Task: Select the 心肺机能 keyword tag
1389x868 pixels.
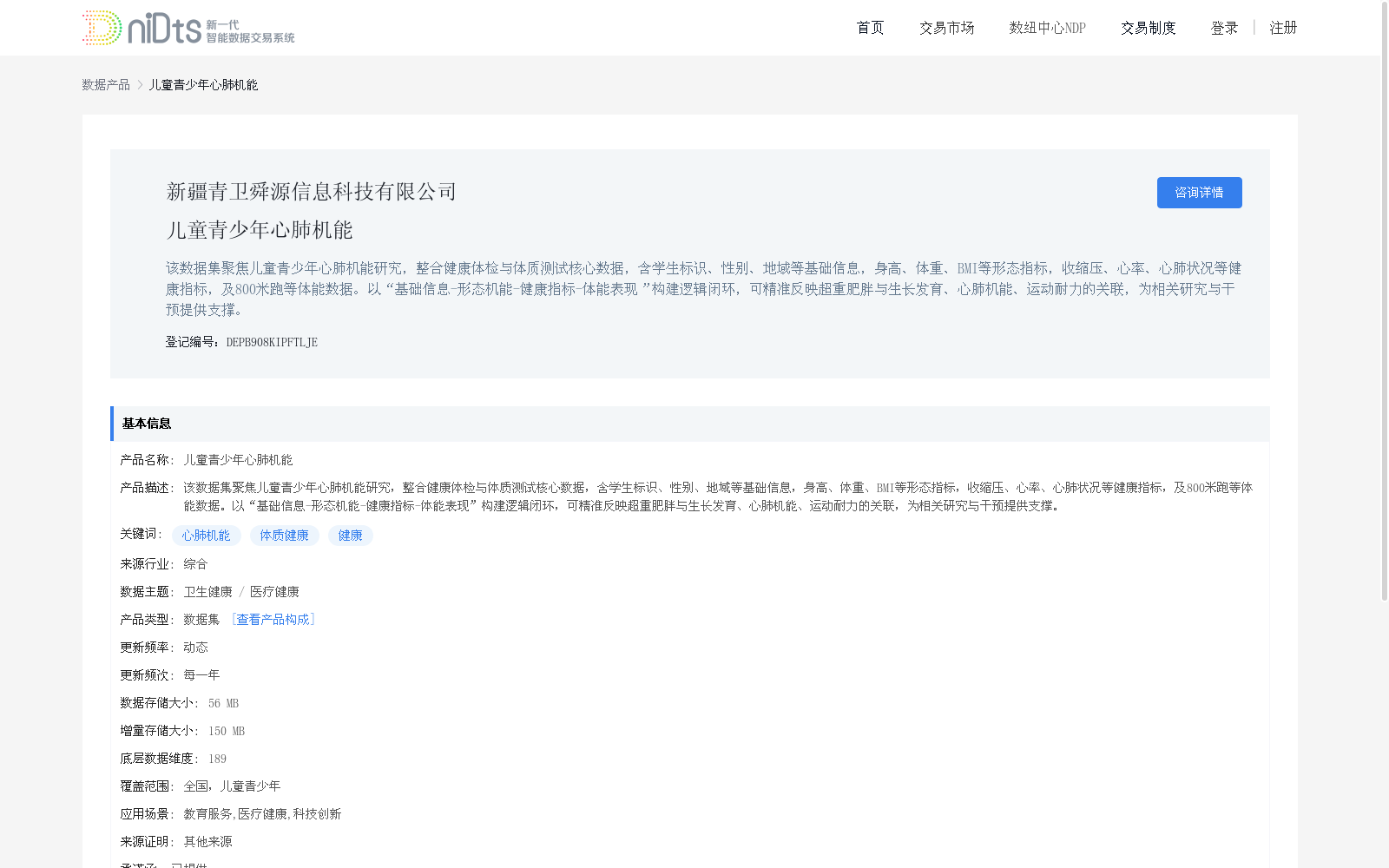Action: click(x=207, y=536)
